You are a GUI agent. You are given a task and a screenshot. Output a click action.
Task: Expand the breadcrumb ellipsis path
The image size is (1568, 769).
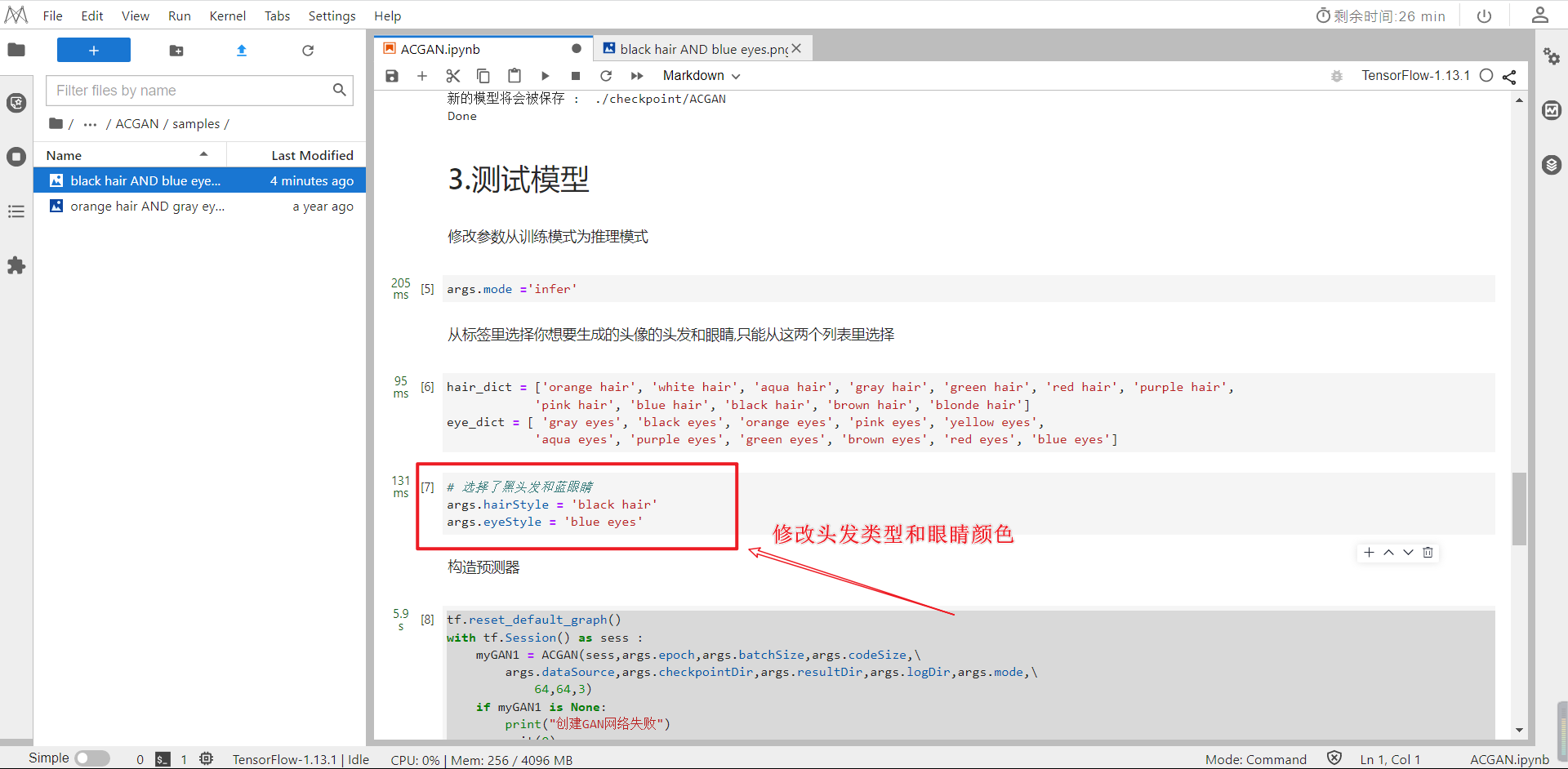pyautogui.click(x=90, y=124)
